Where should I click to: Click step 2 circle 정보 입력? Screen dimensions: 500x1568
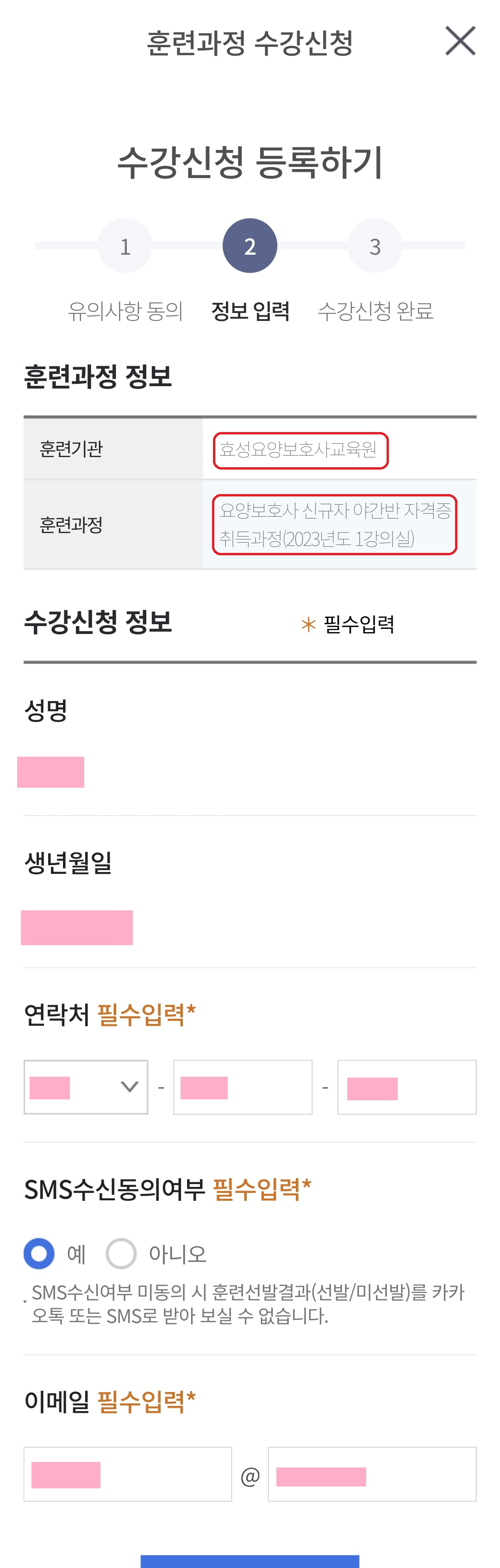(x=250, y=246)
